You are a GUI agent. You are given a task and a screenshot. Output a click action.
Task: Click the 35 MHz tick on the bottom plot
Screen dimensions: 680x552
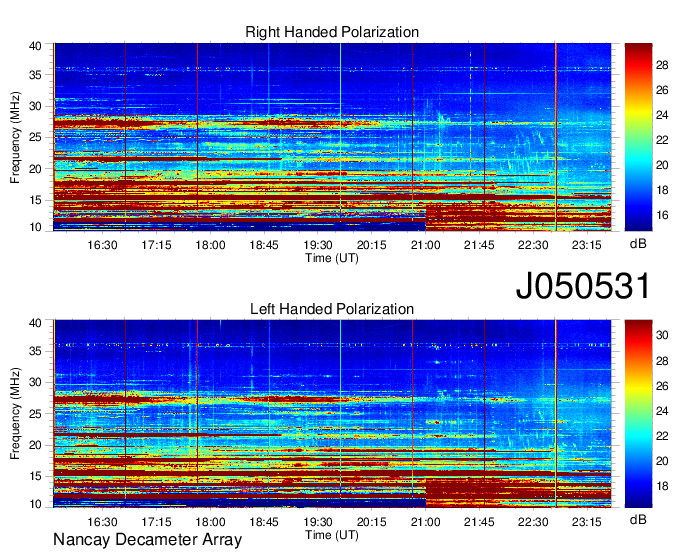(35, 351)
